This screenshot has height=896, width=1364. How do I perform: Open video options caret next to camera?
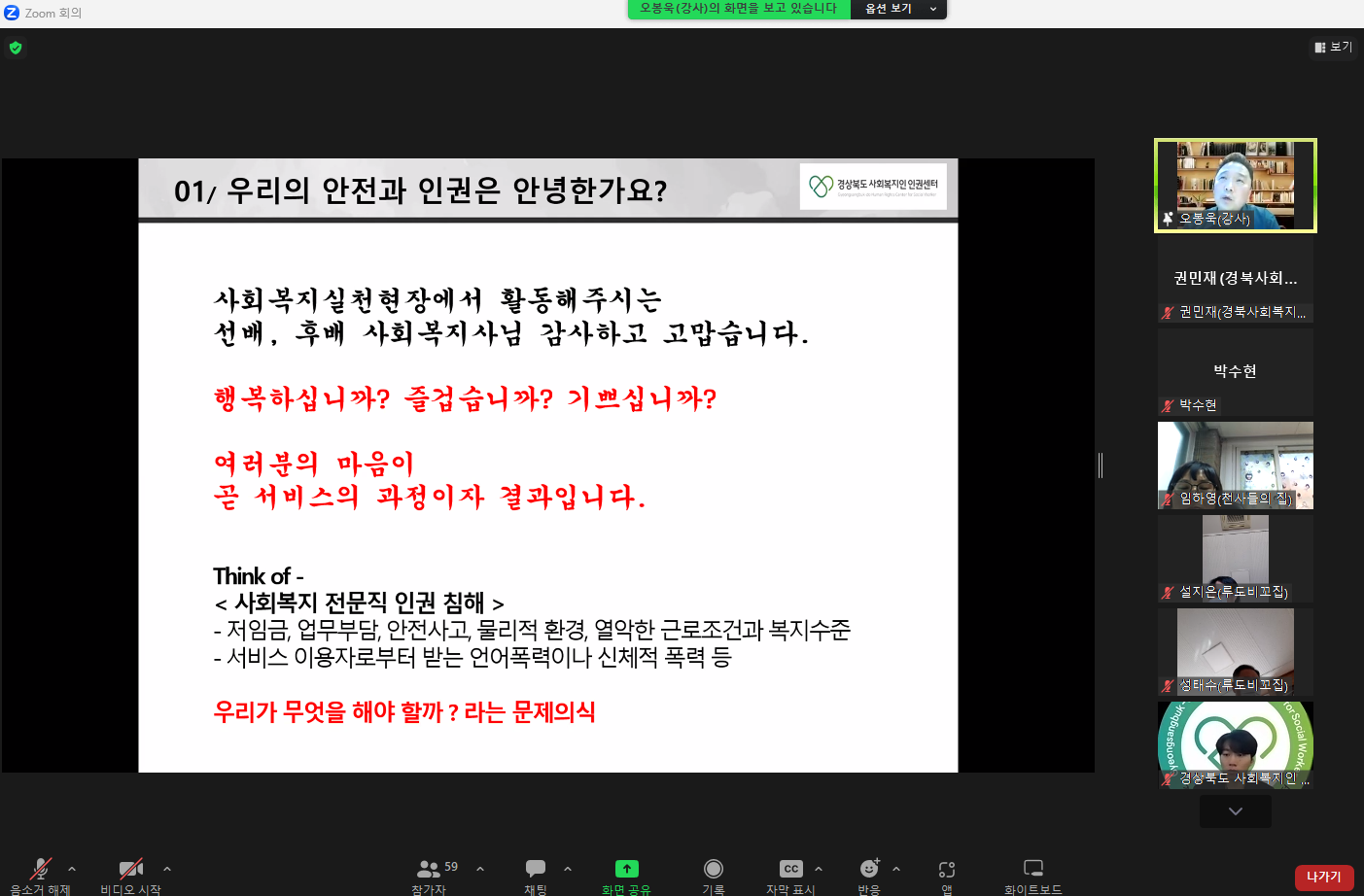pyautogui.click(x=167, y=869)
